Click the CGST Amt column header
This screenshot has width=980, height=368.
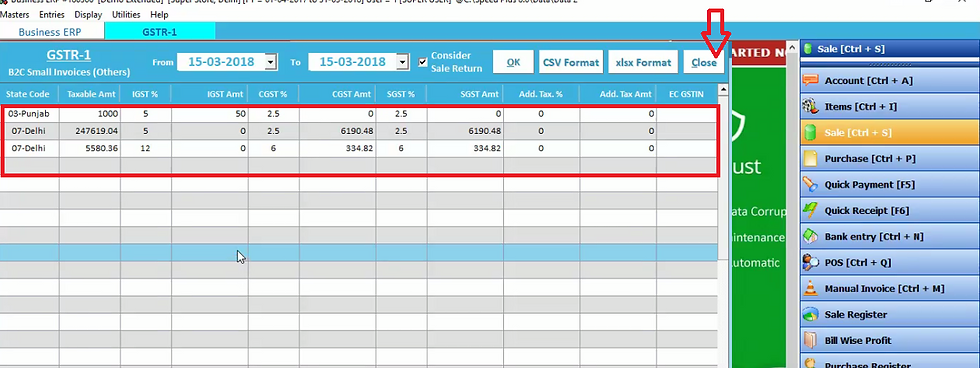click(337, 94)
